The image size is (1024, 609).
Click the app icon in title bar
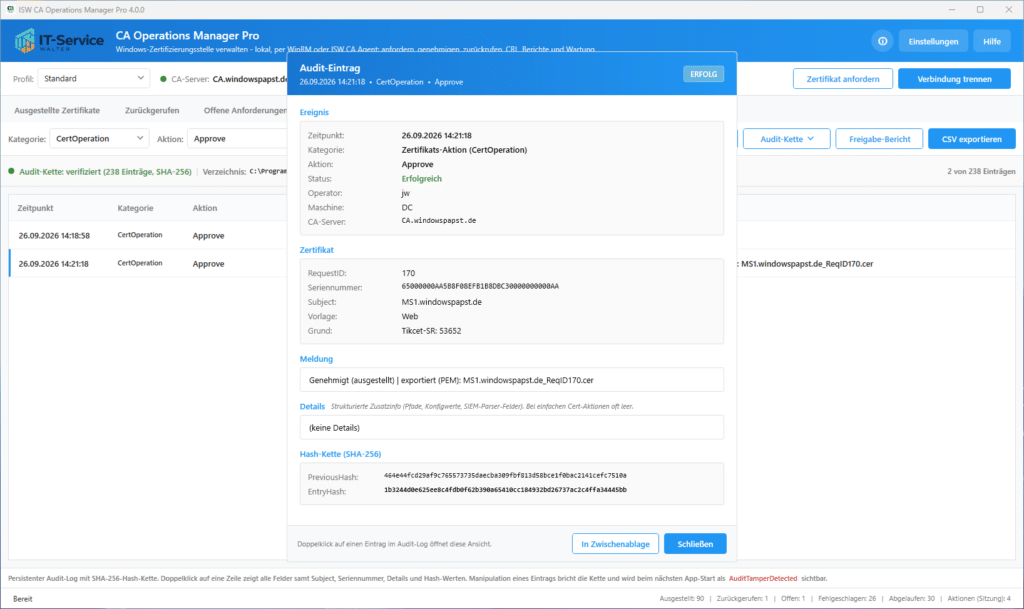[x=10, y=10]
